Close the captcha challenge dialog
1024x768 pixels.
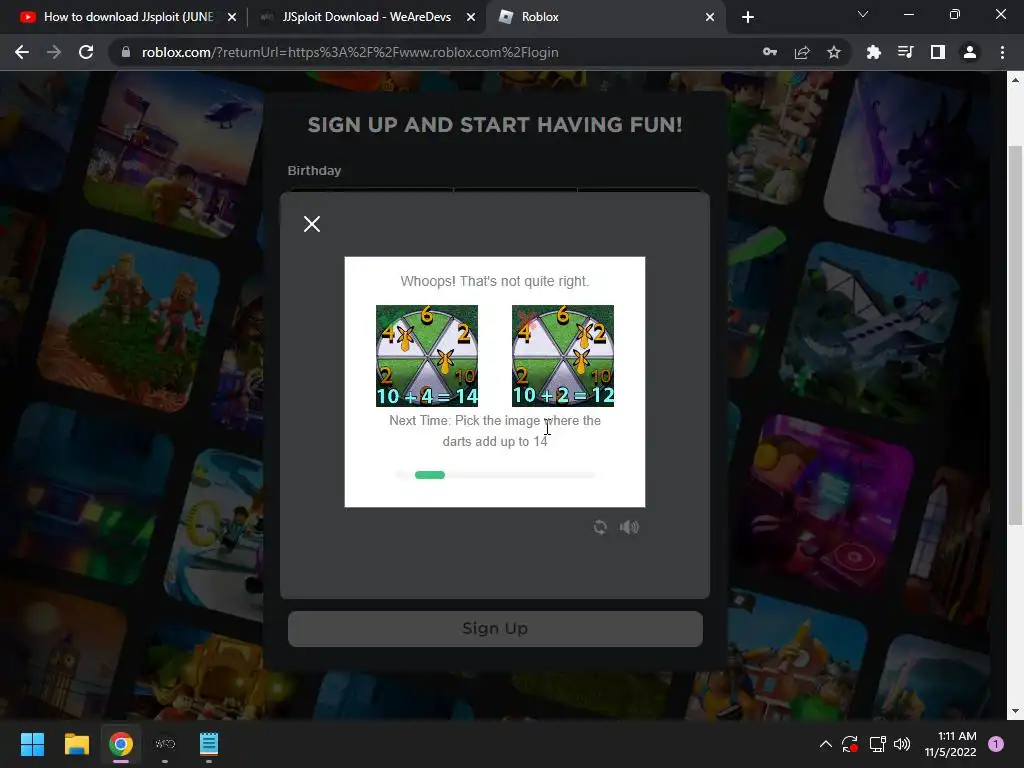point(312,224)
